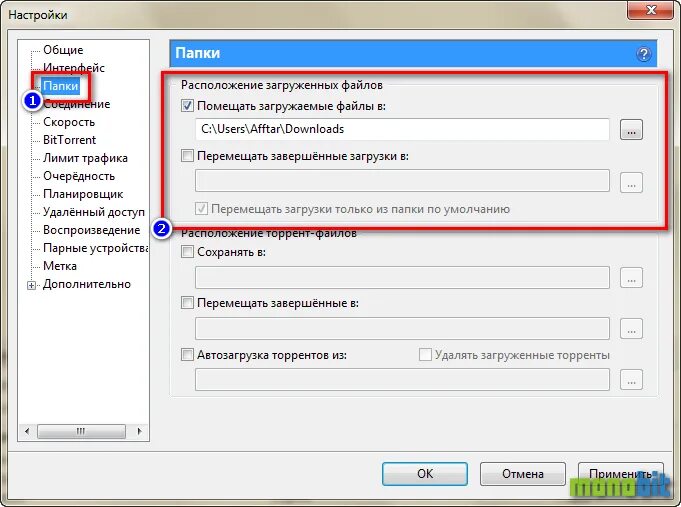Browse folder for downloaded files location

[631, 129]
